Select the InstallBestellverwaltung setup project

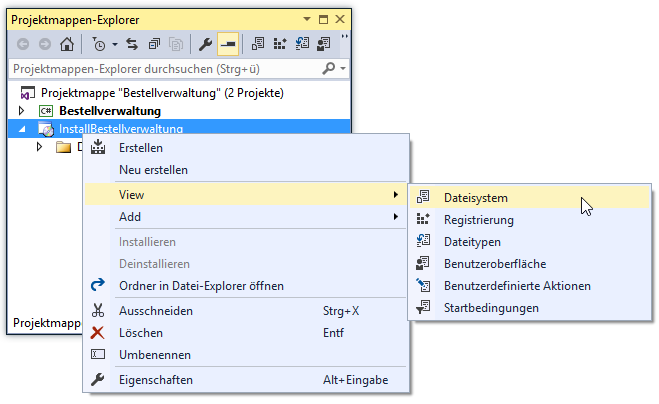point(121,129)
